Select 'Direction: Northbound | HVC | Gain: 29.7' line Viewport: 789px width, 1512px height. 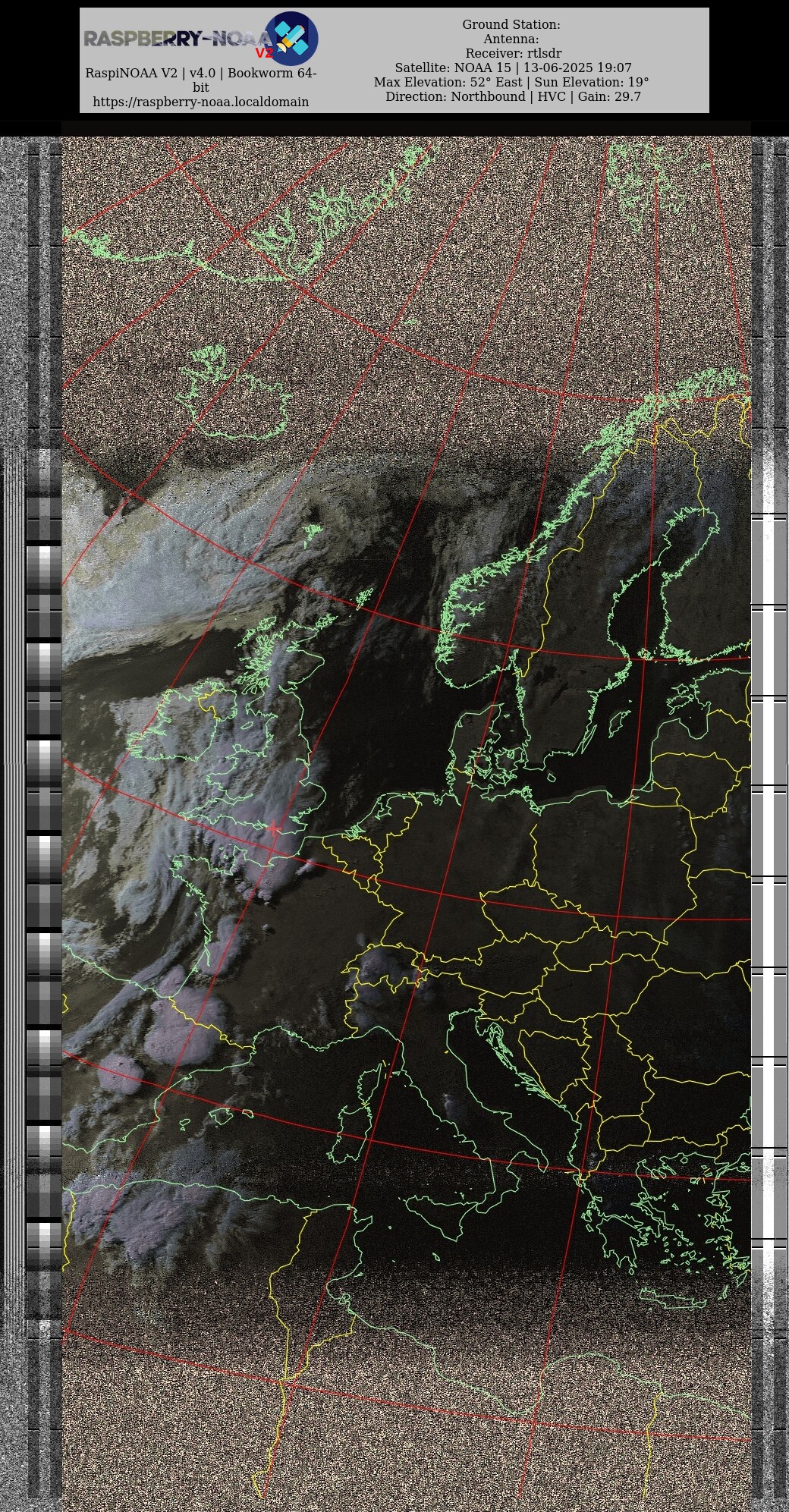pos(513,97)
